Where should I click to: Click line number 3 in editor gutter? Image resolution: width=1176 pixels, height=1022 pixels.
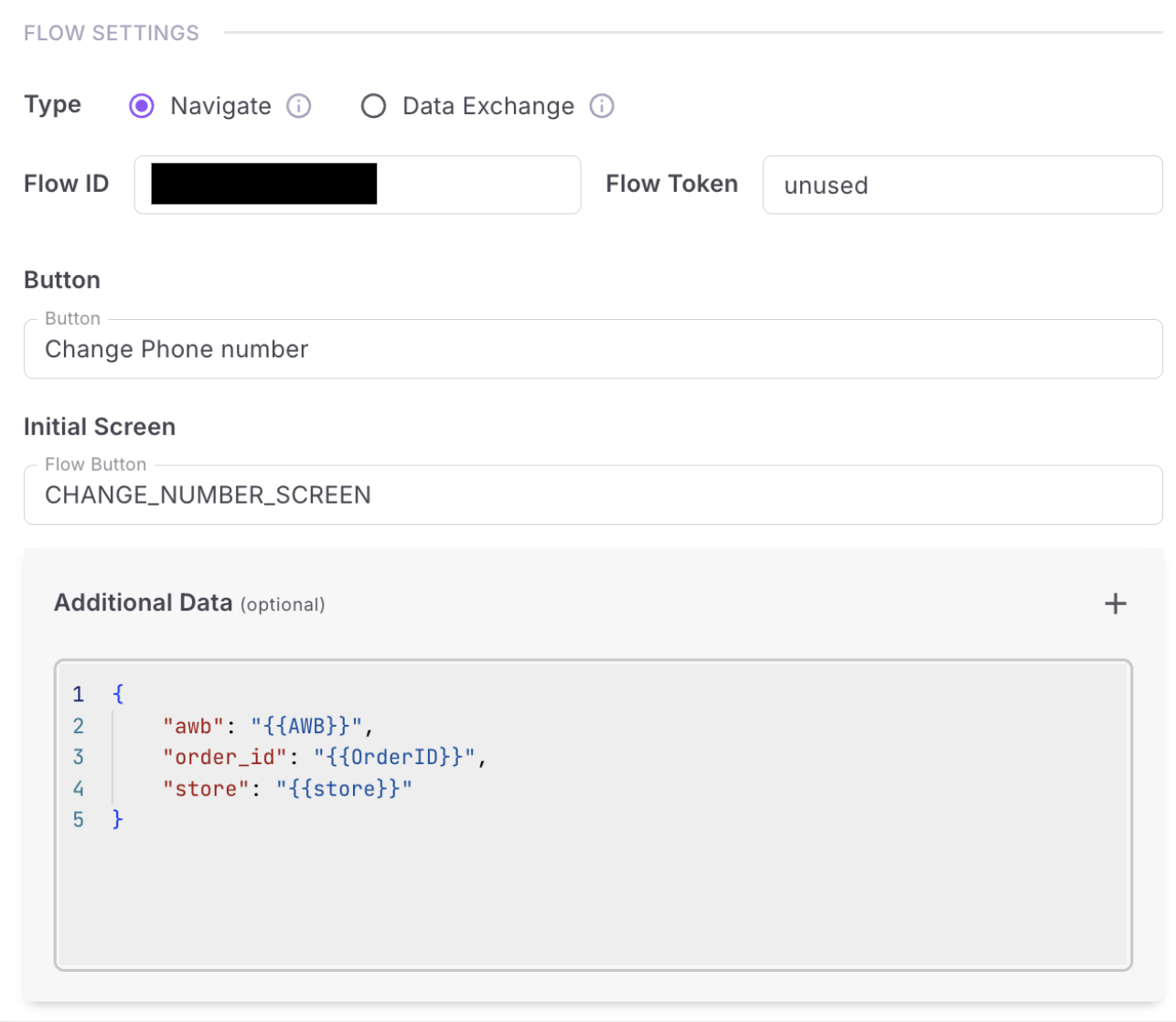pos(79,758)
